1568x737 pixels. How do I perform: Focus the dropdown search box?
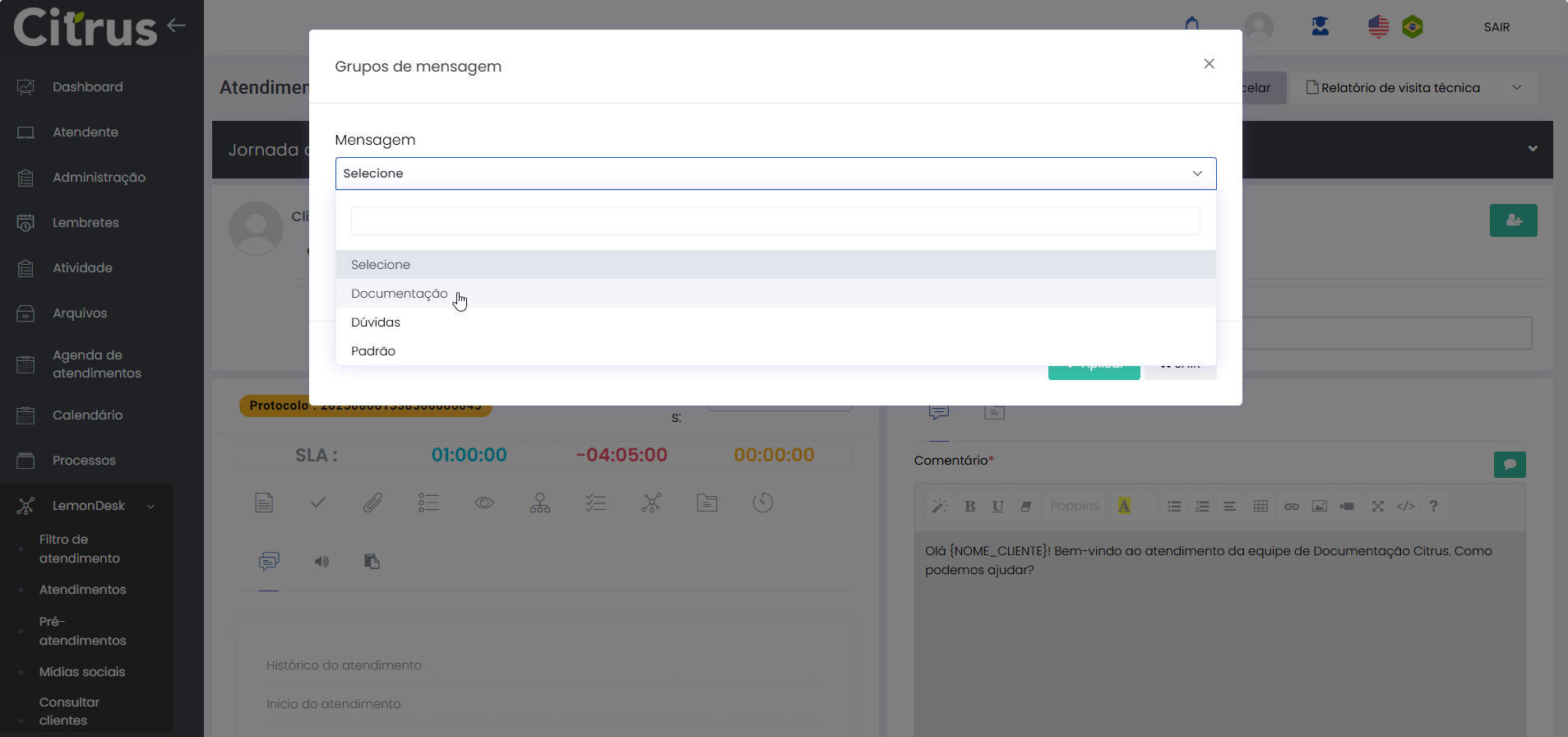tap(775, 220)
